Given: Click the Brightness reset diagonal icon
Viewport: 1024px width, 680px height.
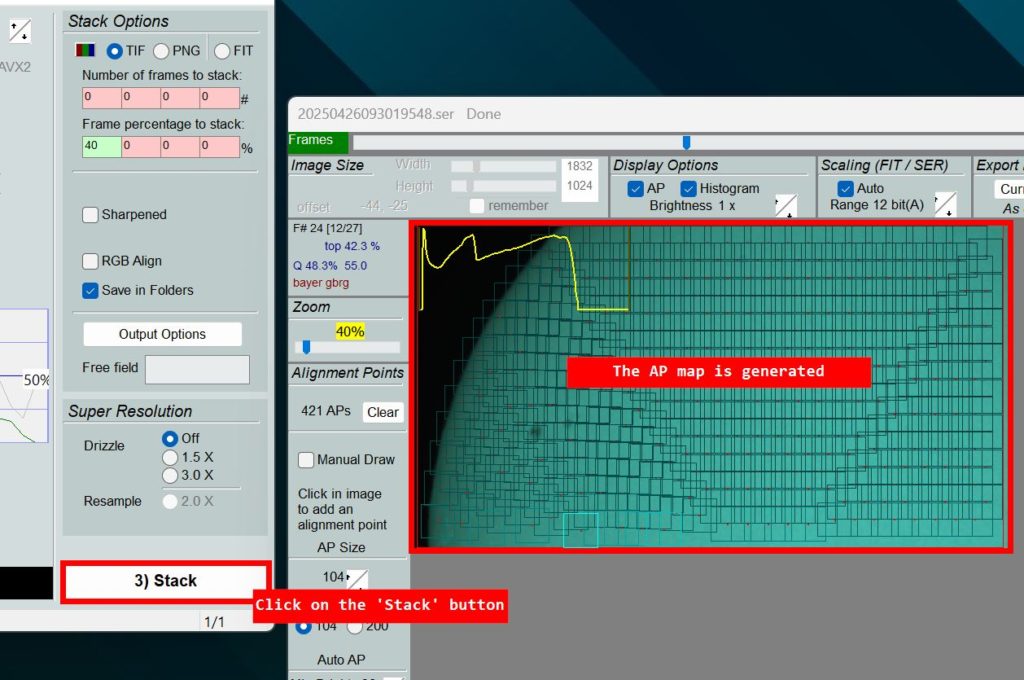Looking at the screenshot, I should pyautogui.click(x=786, y=206).
